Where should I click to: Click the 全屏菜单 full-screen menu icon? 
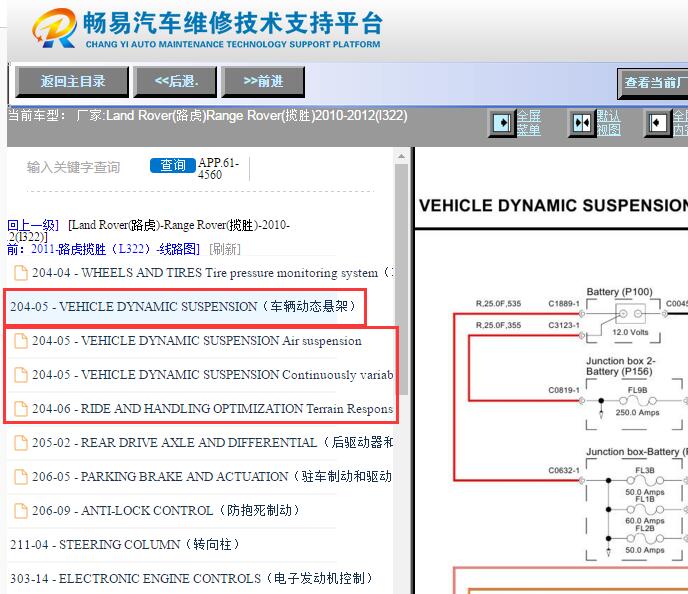(x=502, y=123)
